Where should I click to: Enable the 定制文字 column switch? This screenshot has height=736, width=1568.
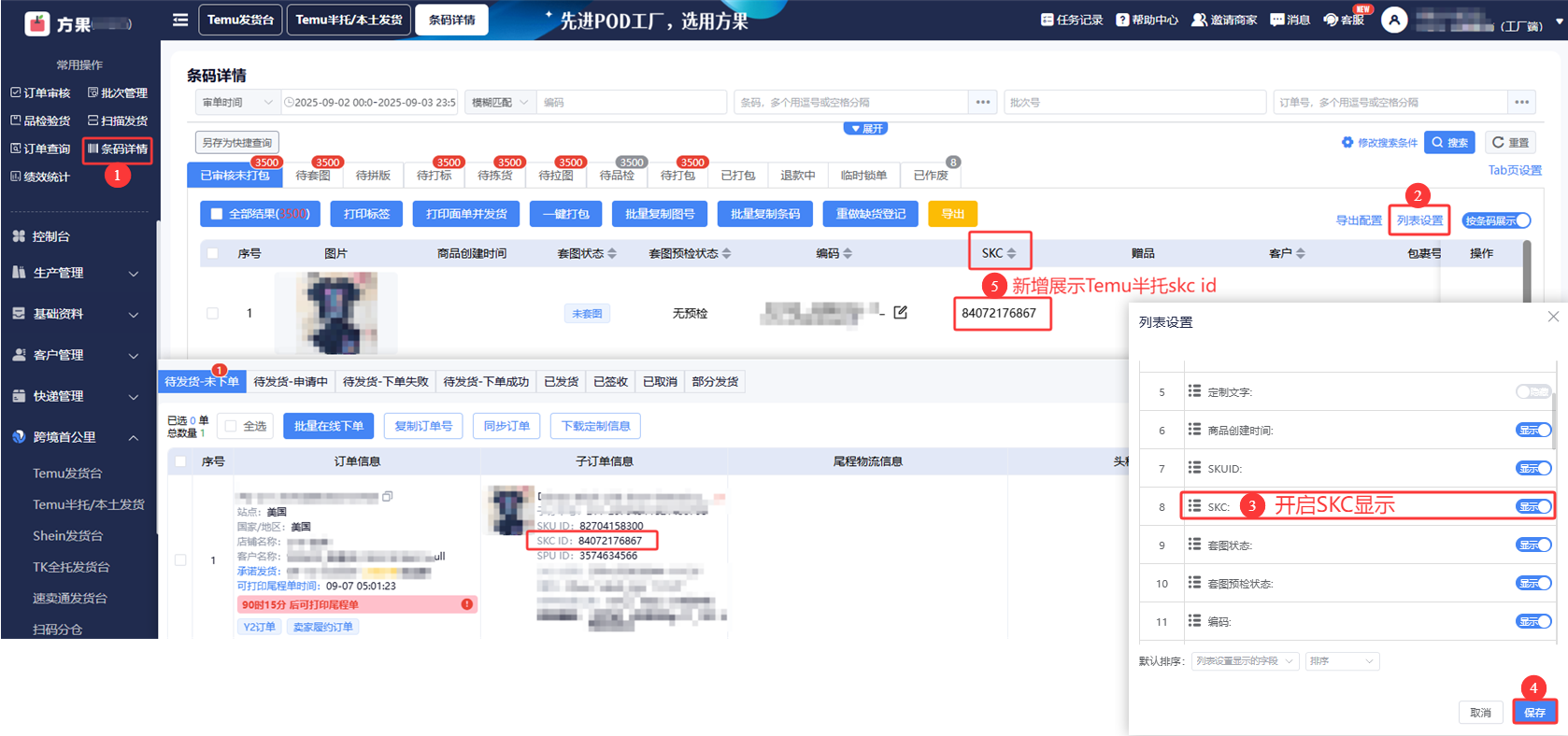point(1533,391)
